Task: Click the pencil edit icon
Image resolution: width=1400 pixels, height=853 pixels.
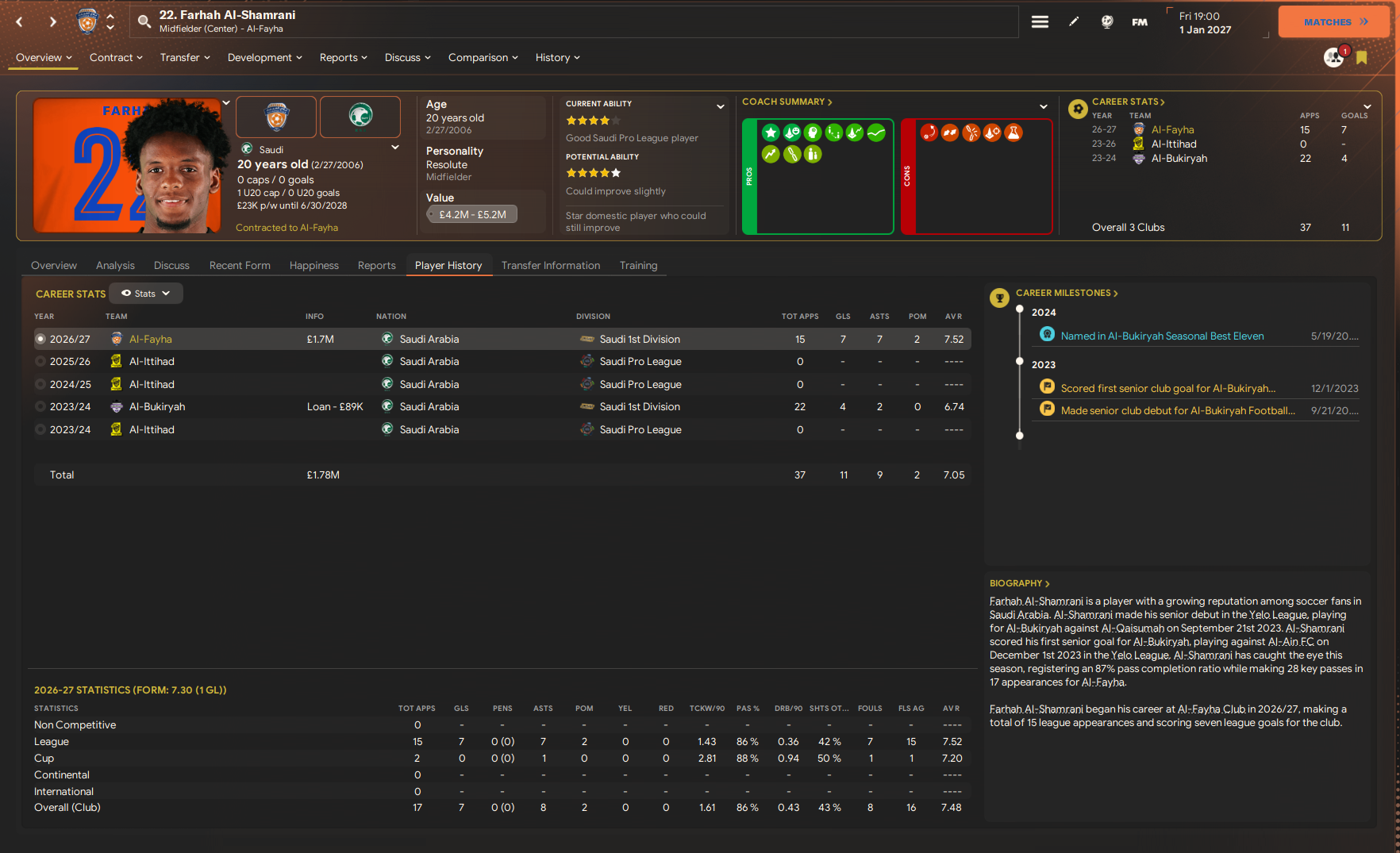Action: (x=1074, y=22)
